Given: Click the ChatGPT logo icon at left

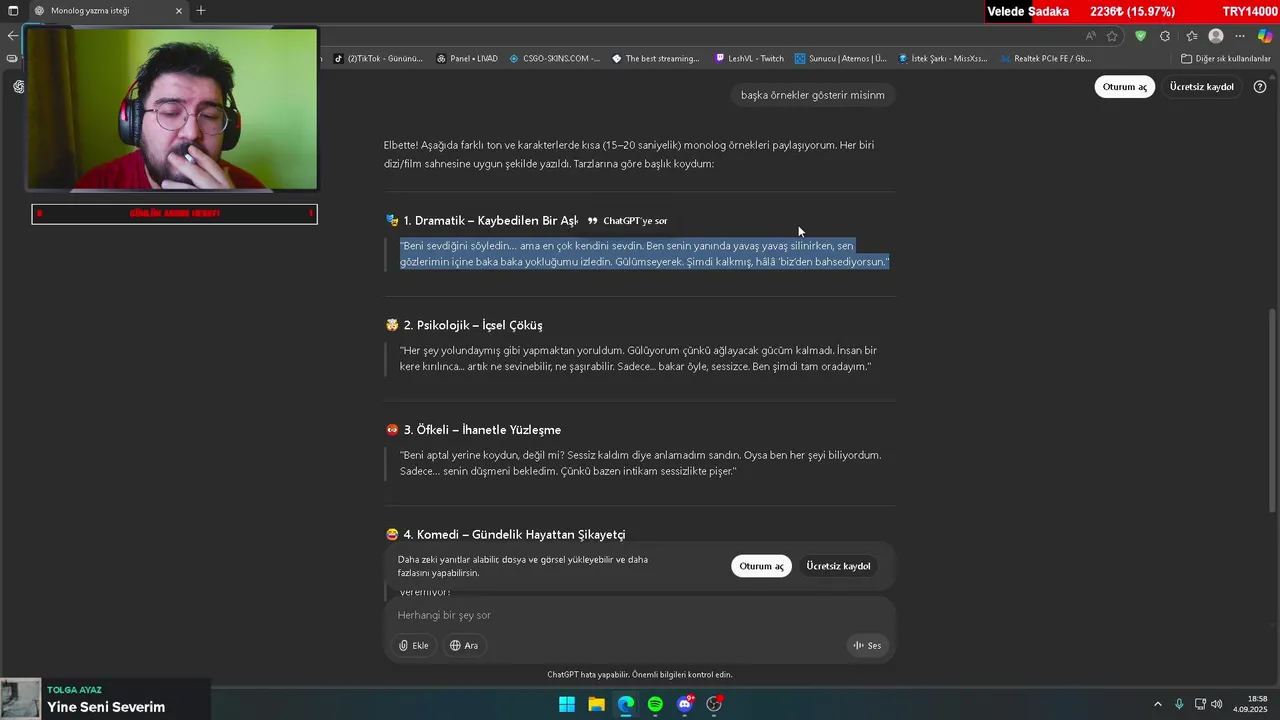Looking at the screenshot, I should coord(19,87).
